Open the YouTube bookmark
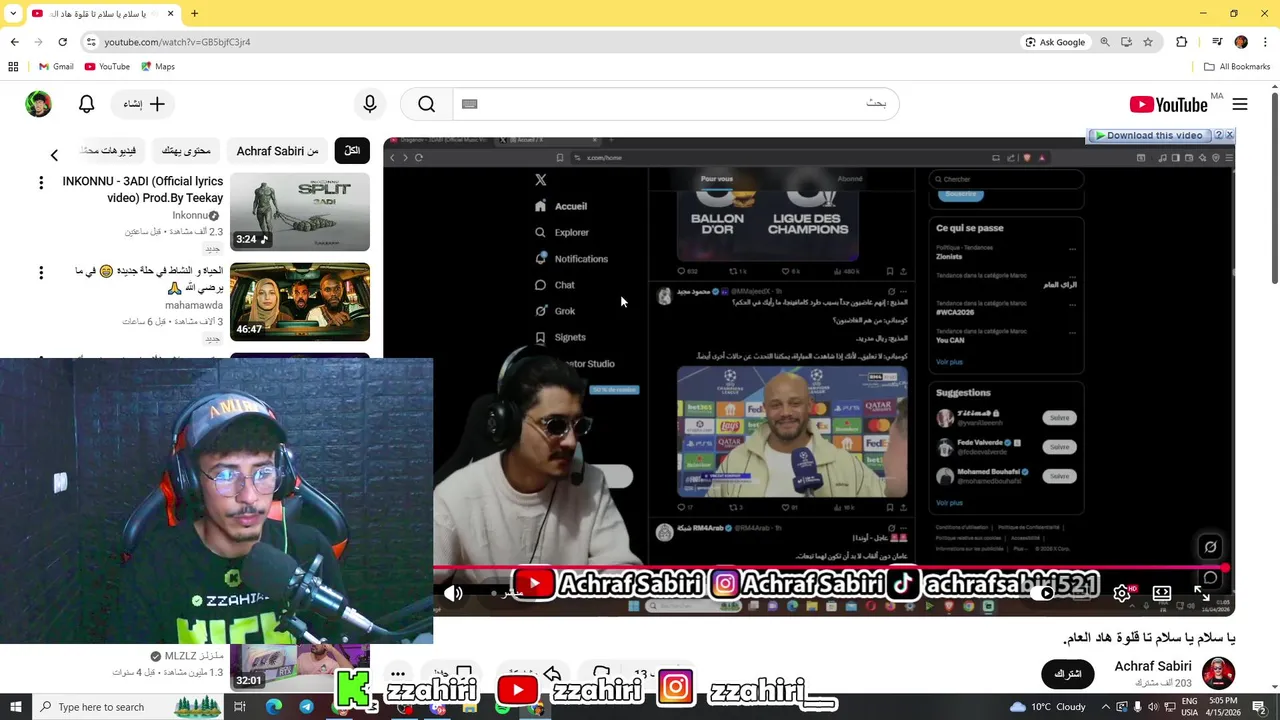1280x720 pixels. coord(107,66)
